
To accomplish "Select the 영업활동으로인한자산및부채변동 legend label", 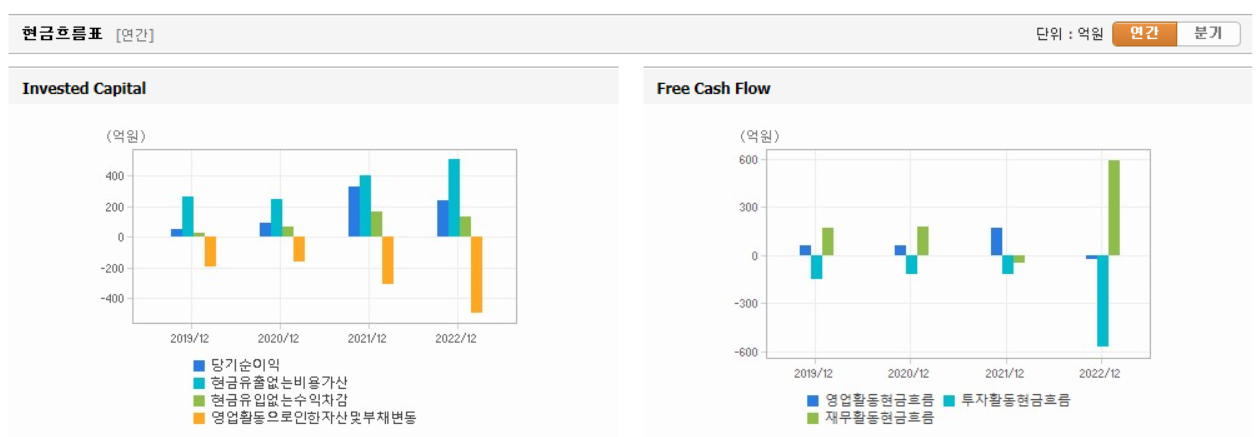I will point(313,418).
